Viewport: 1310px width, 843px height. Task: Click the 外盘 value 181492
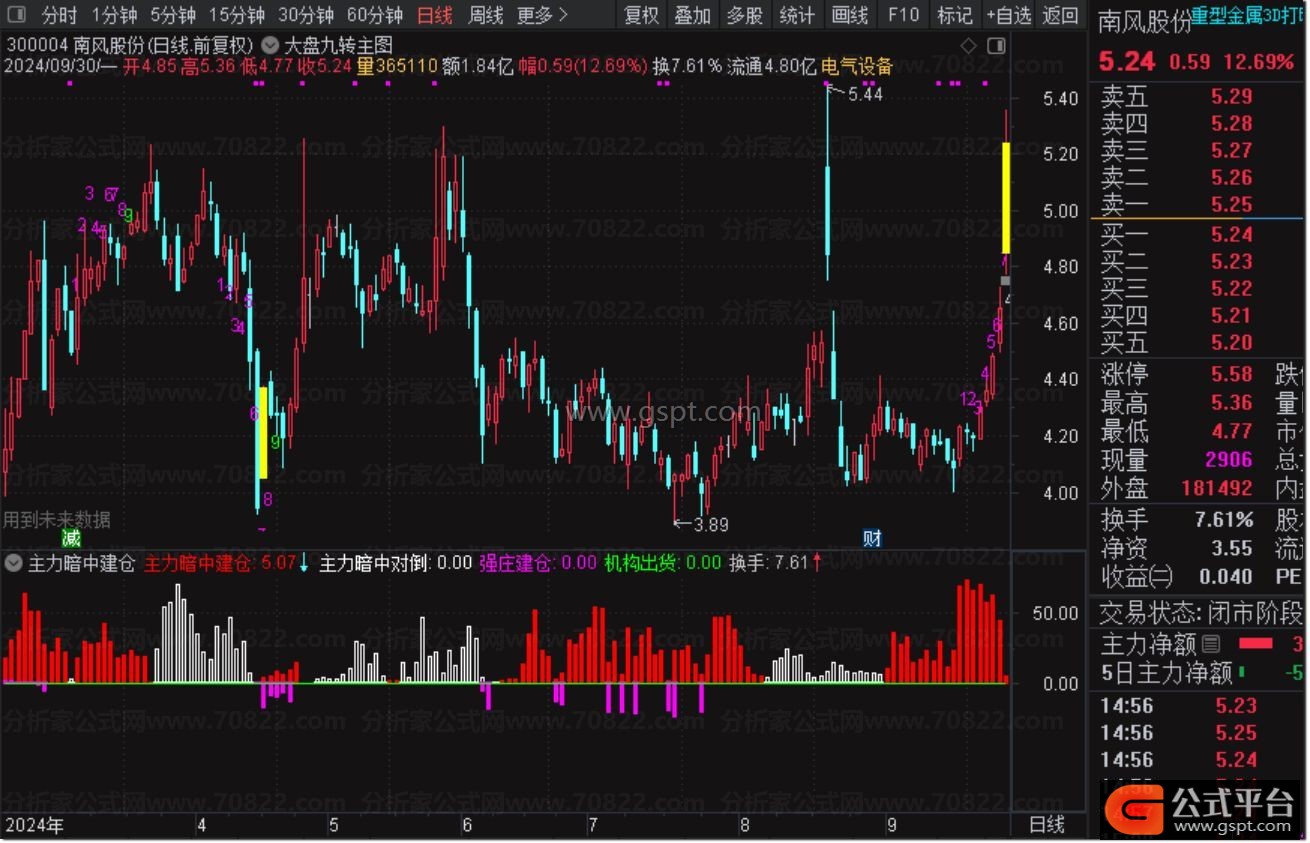pyautogui.click(x=1216, y=489)
